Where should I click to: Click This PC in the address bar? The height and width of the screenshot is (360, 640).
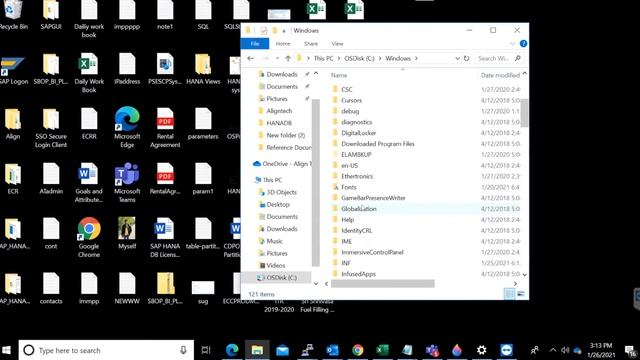coord(323,58)
